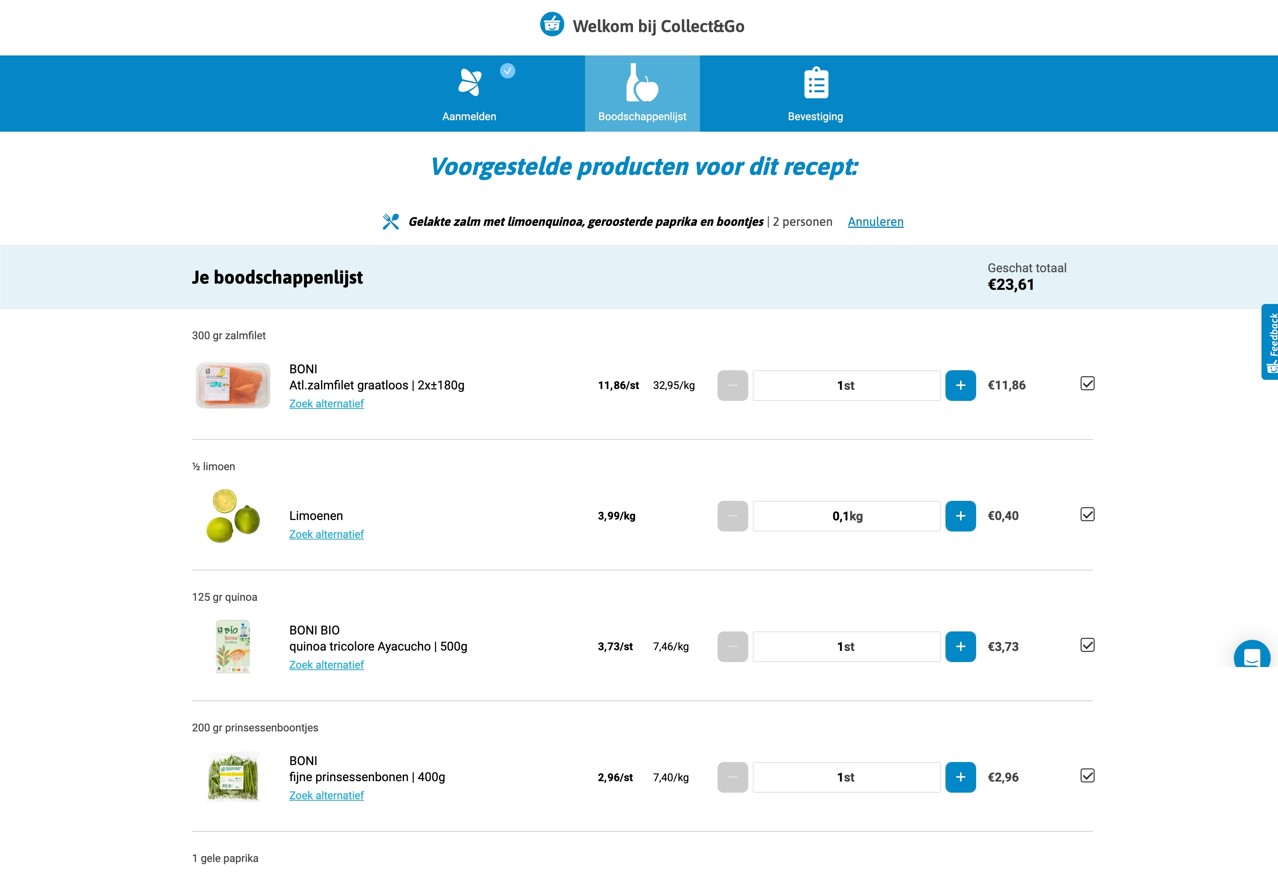The image size is (1278, 876).
Task: Toggle the Limoenen item checkbox
Action: [x=1087, y=513]
